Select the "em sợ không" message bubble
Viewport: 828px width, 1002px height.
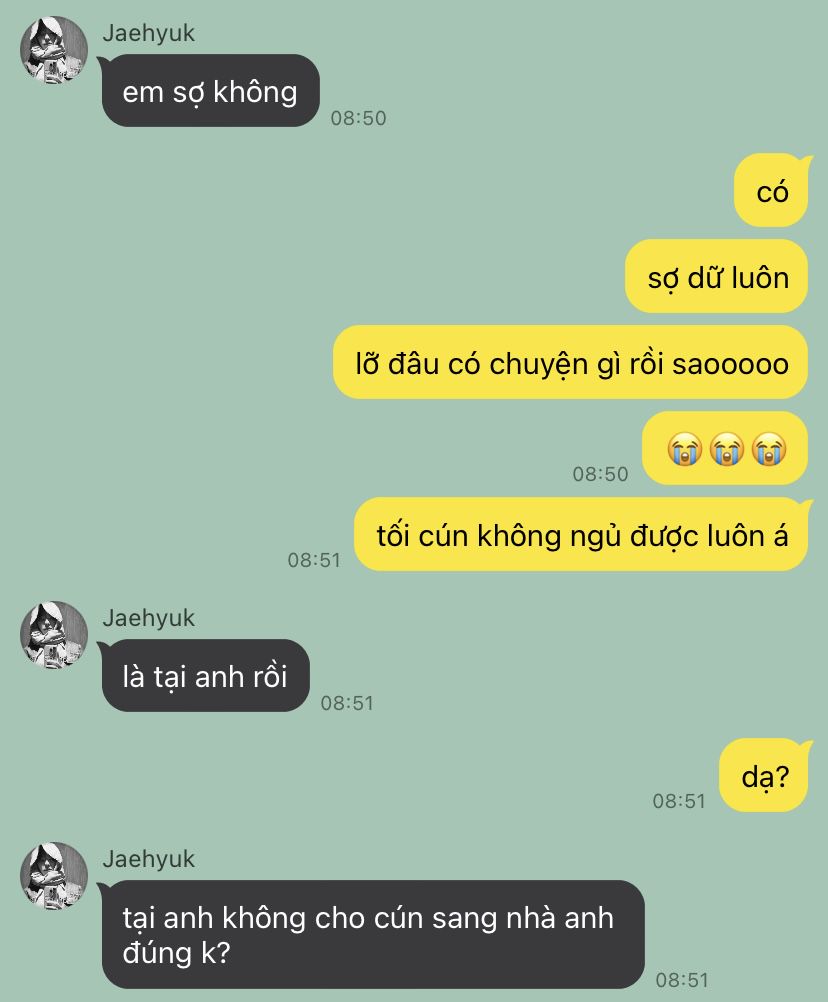click(210, 91)
